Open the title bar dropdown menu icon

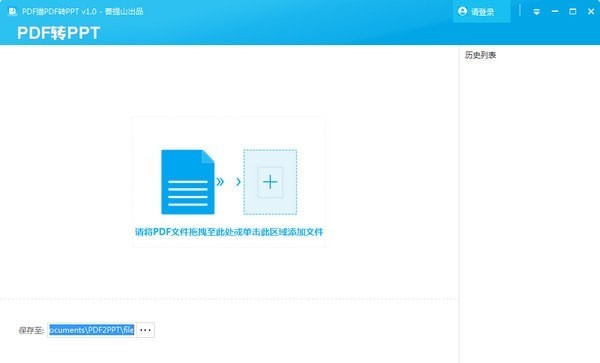tap(536, 12)
